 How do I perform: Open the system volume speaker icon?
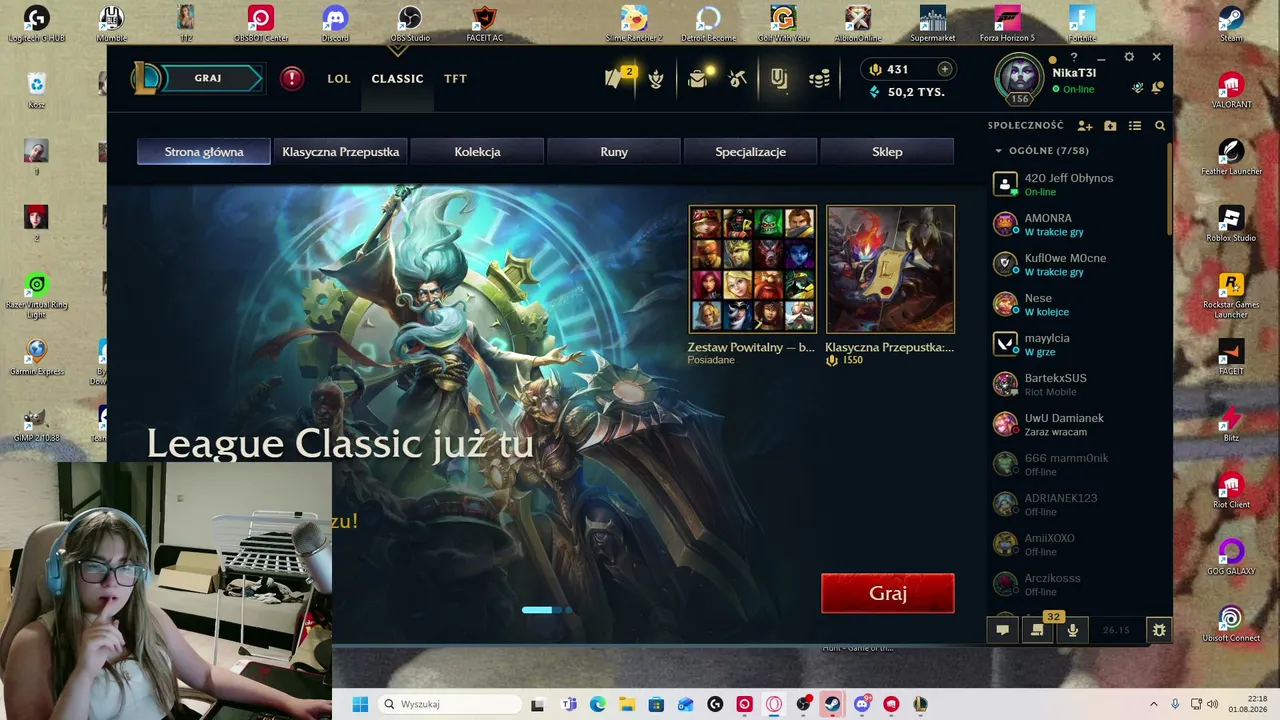1213,704
